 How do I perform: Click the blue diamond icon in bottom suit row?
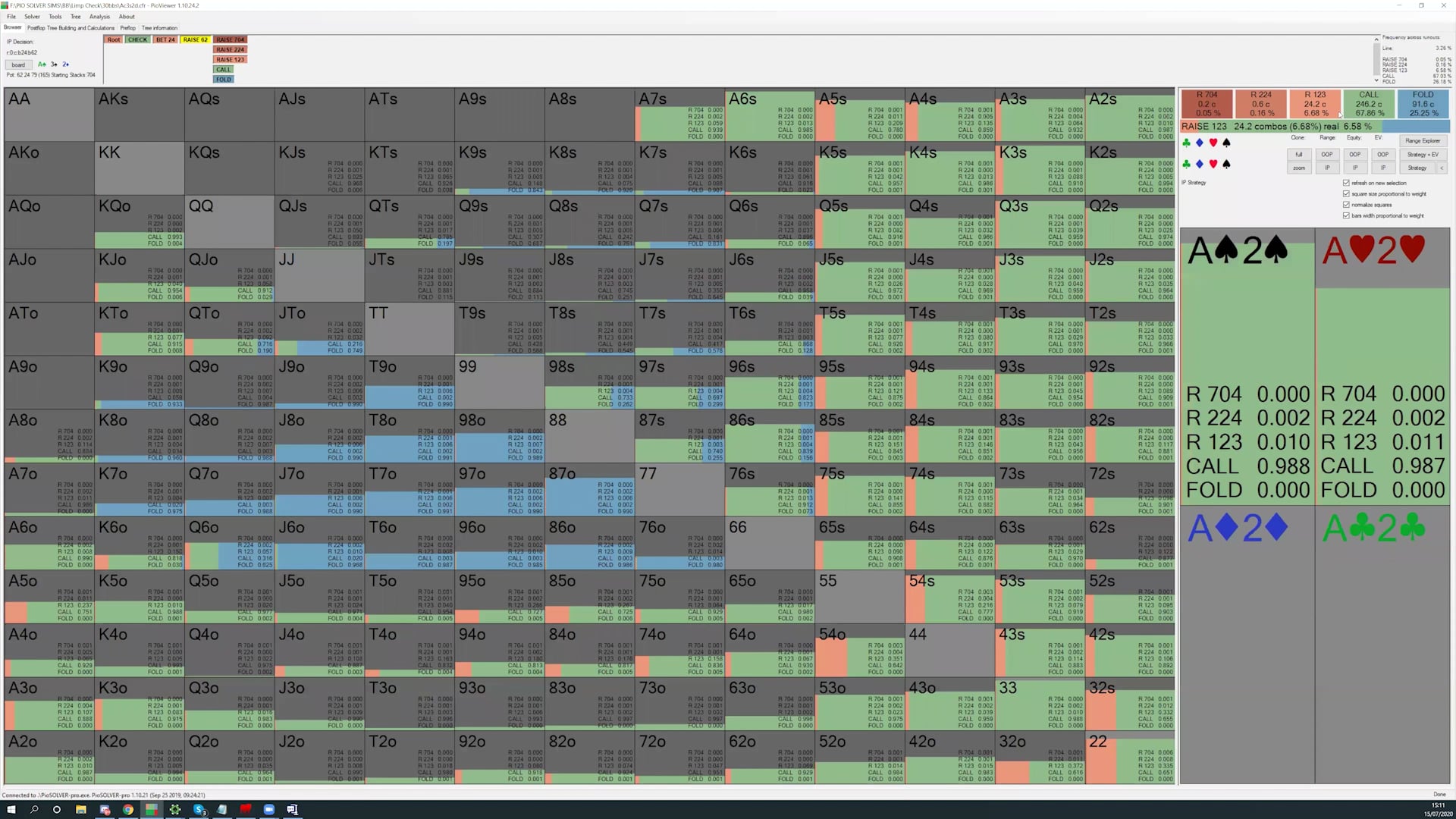[1199, 164]
